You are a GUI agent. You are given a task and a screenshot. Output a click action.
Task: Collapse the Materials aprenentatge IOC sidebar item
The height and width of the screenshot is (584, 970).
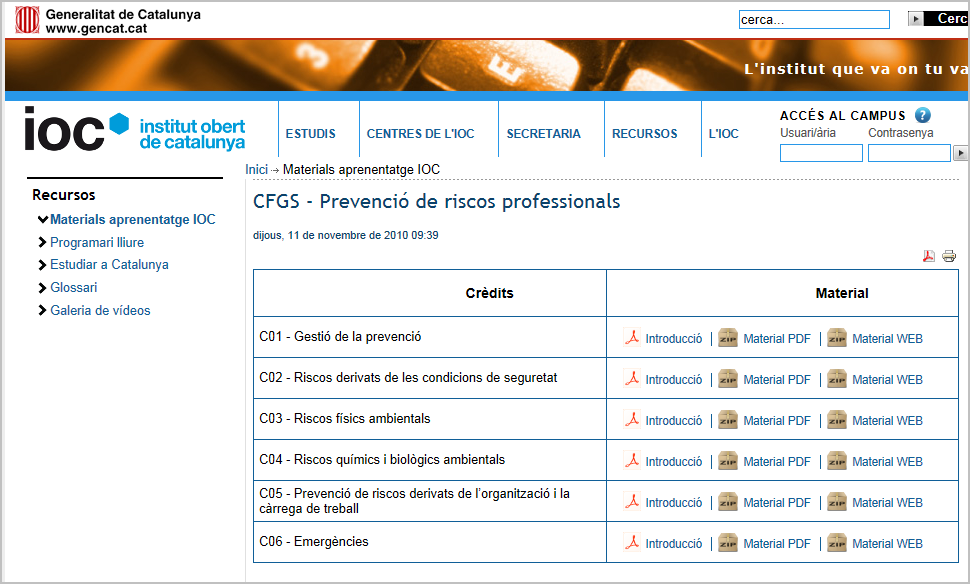[x=42, y=220]
